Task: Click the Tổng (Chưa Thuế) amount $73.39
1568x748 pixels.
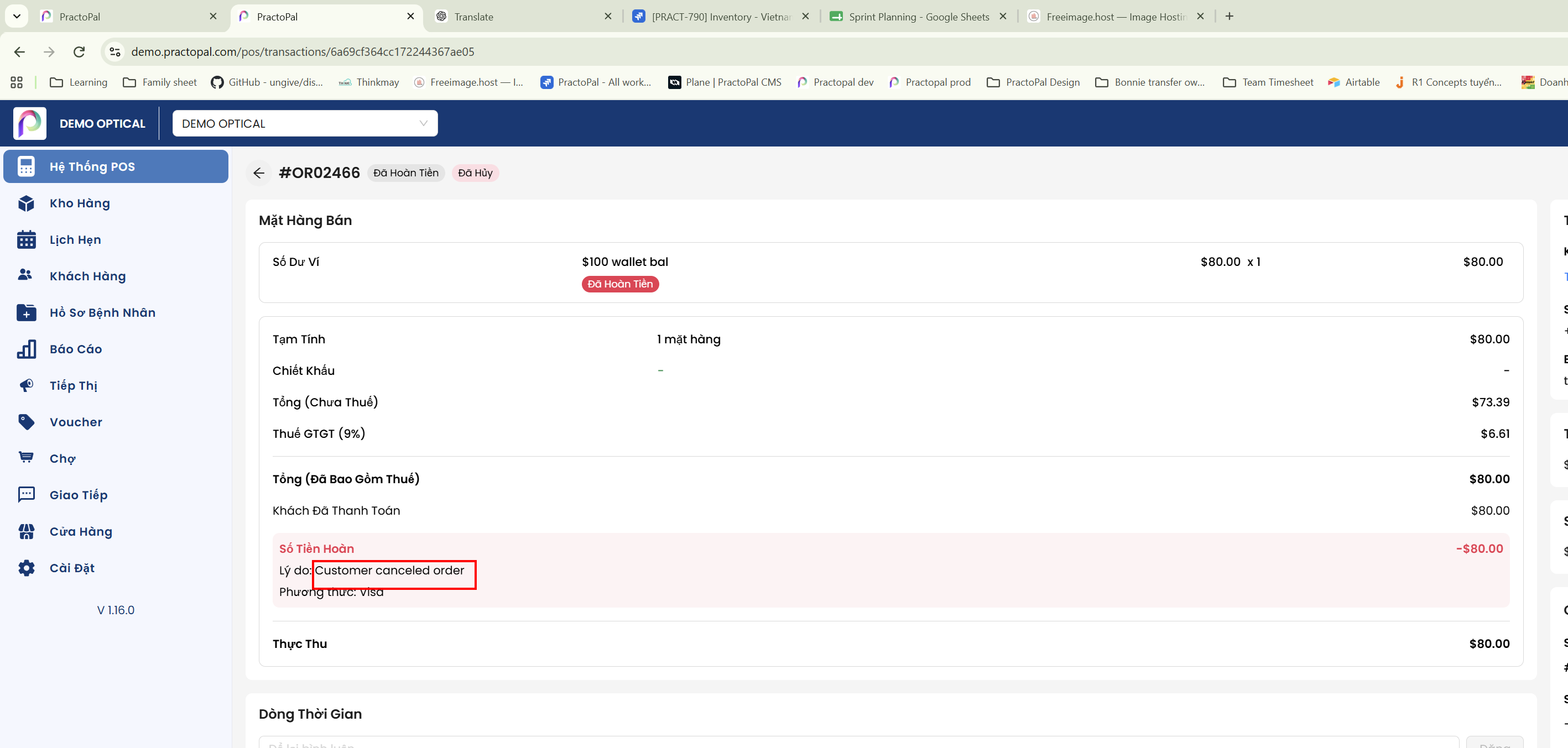Action: 1491,402
